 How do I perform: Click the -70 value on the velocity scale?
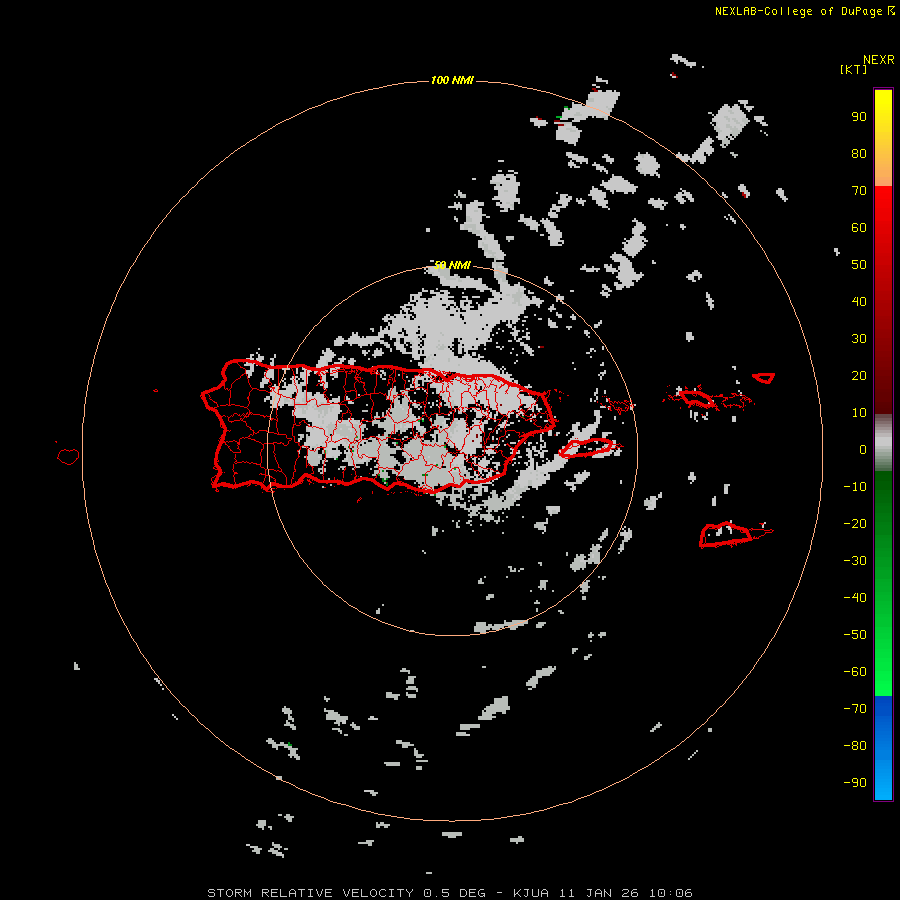[855, 709]
